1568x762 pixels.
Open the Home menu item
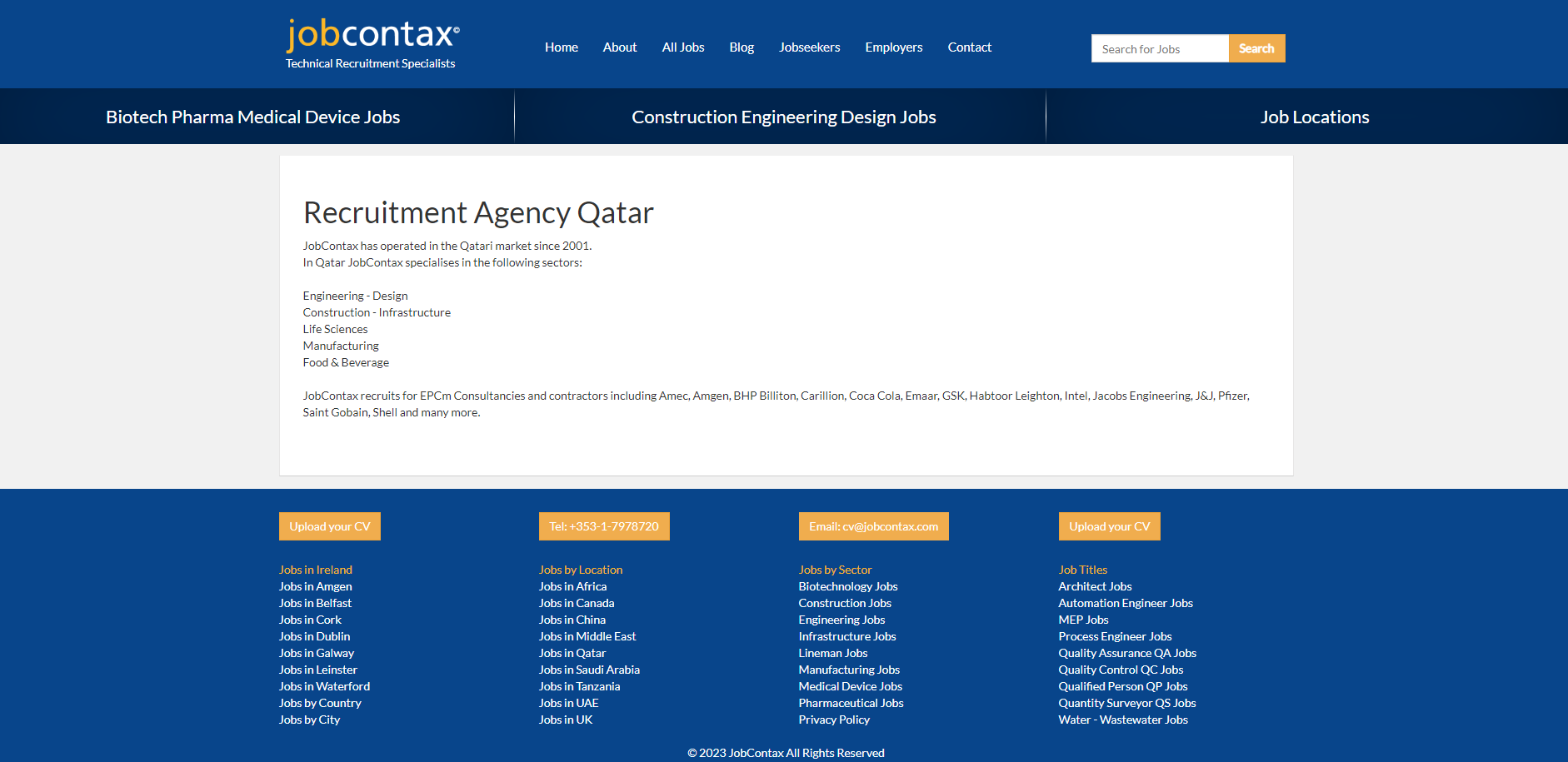click(562, 47)
